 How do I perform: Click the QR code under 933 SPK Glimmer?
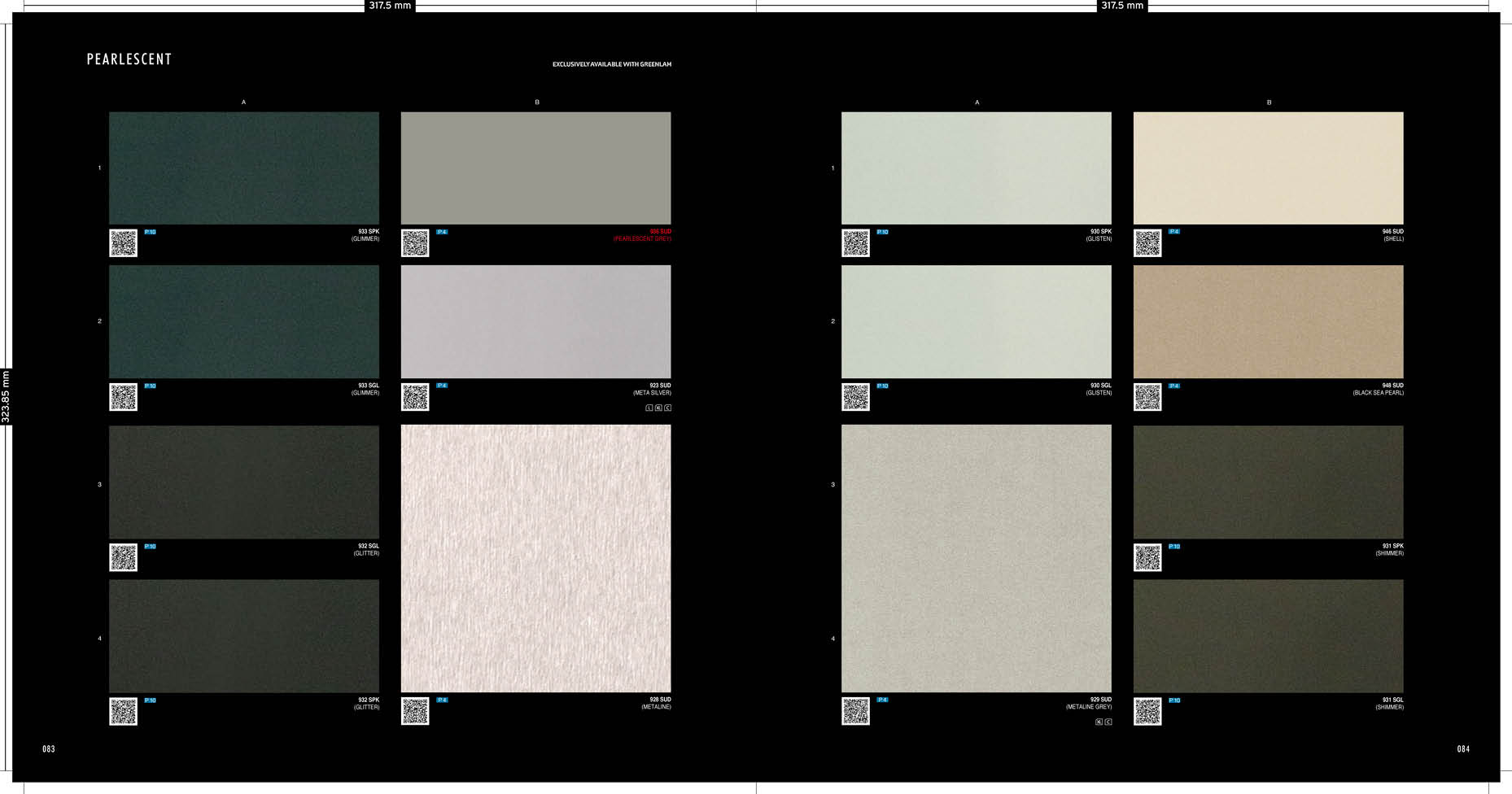[123, 243]
